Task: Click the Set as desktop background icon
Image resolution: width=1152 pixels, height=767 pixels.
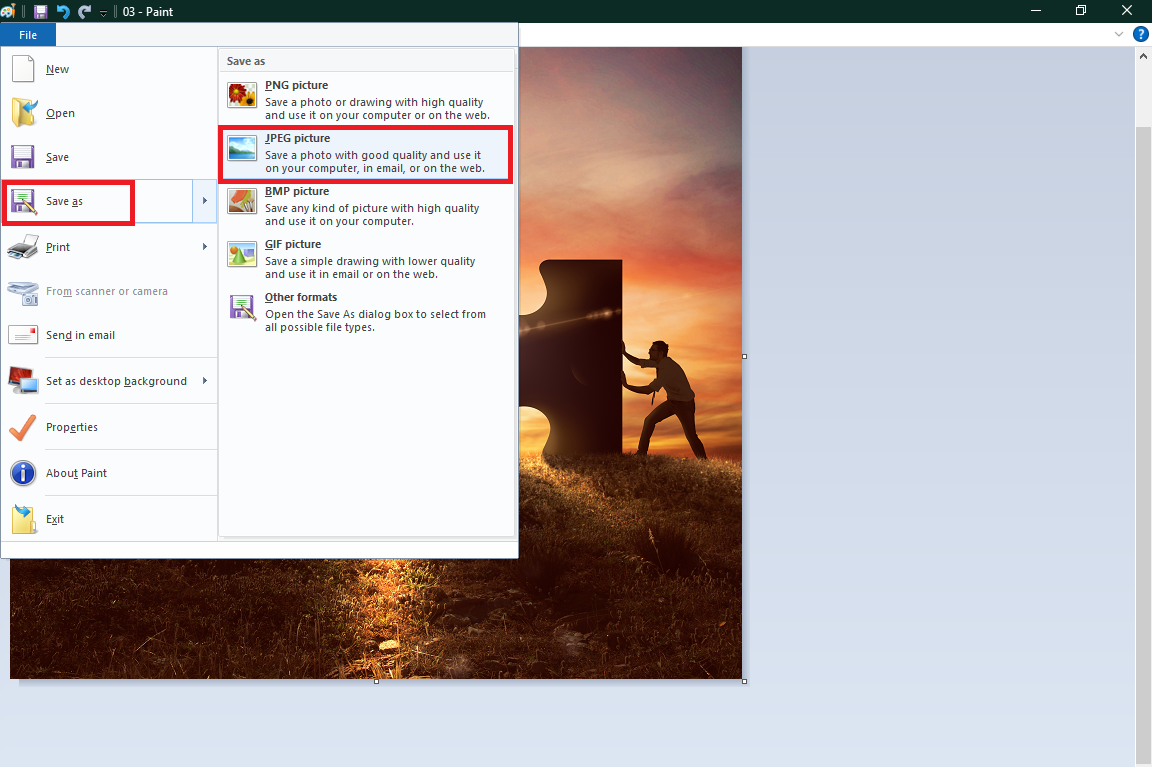Action: [x=23, y=381]
